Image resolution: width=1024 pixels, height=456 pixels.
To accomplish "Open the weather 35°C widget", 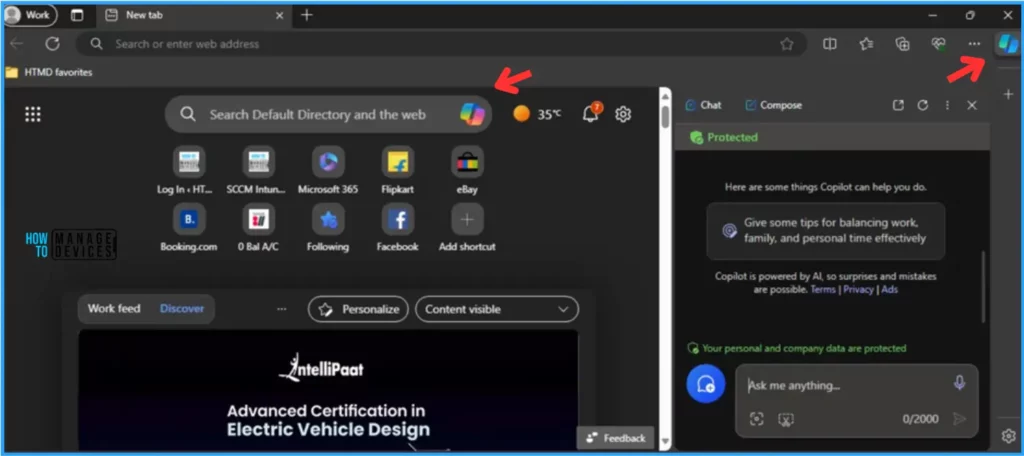I will 537,114.
